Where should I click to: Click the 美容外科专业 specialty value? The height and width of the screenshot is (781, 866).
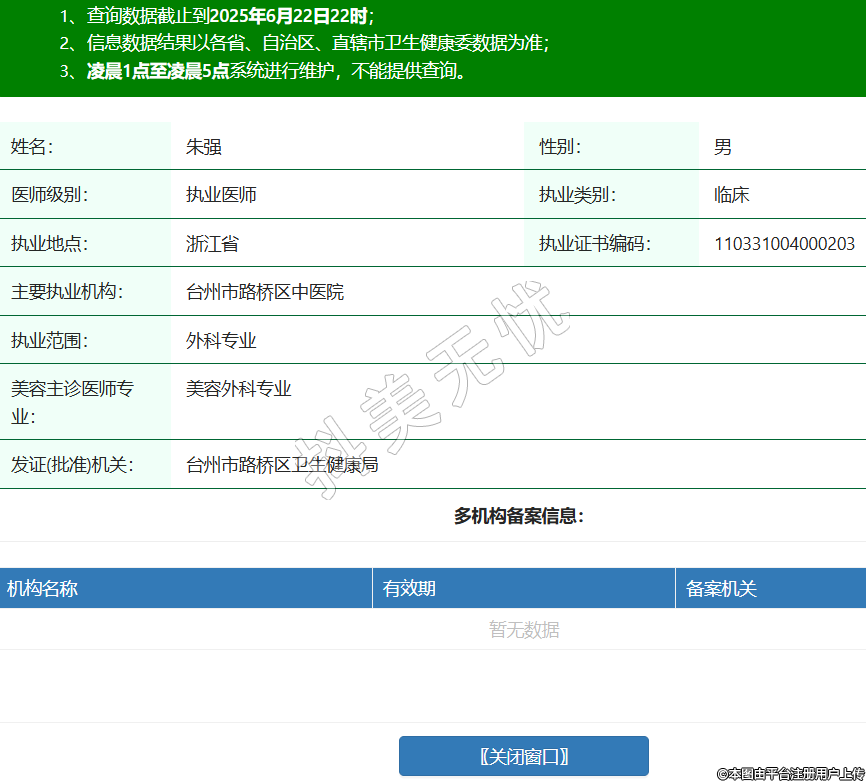coord(238,389)
